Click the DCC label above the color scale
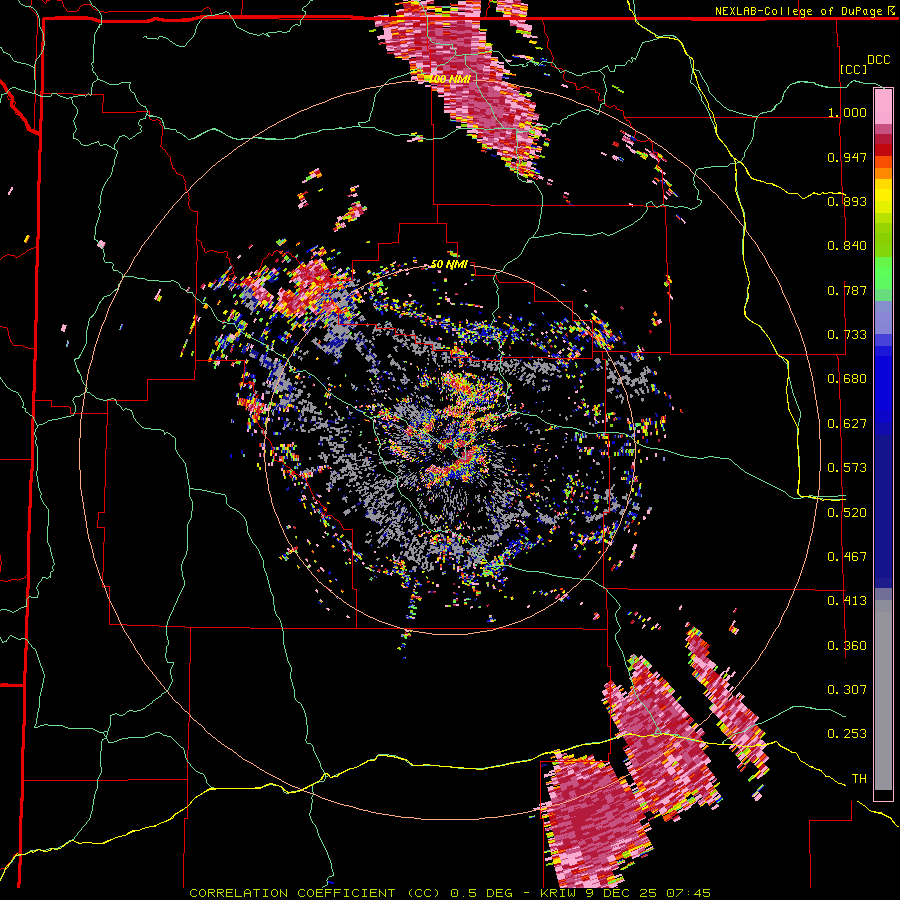900x900 pixels. pos(878,59)
